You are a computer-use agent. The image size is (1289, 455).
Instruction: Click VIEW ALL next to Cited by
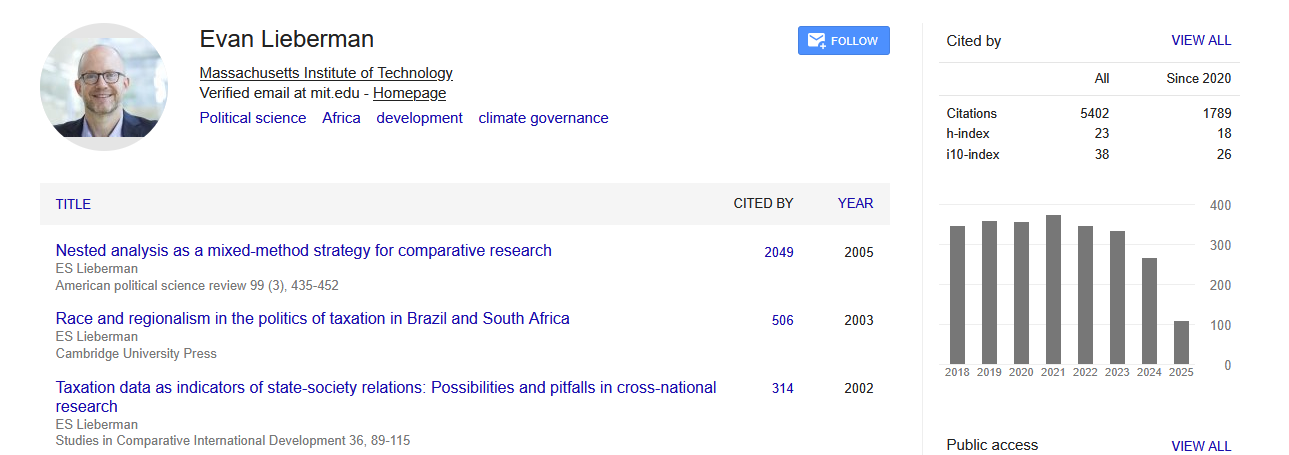point(1201,41)
